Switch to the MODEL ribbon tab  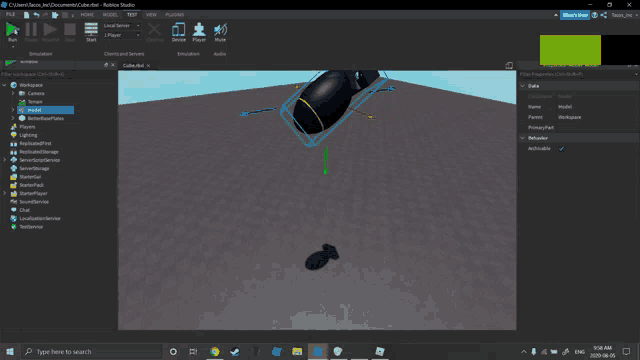click(110, 15)
